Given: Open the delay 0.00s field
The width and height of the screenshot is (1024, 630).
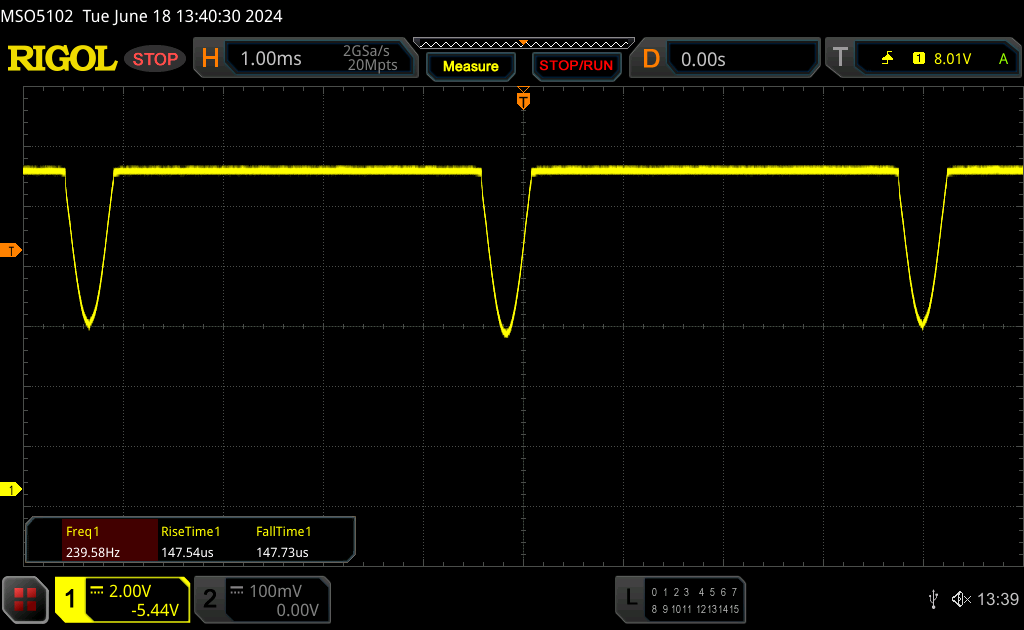Looking at the screenshot, I should click(743, 59).
